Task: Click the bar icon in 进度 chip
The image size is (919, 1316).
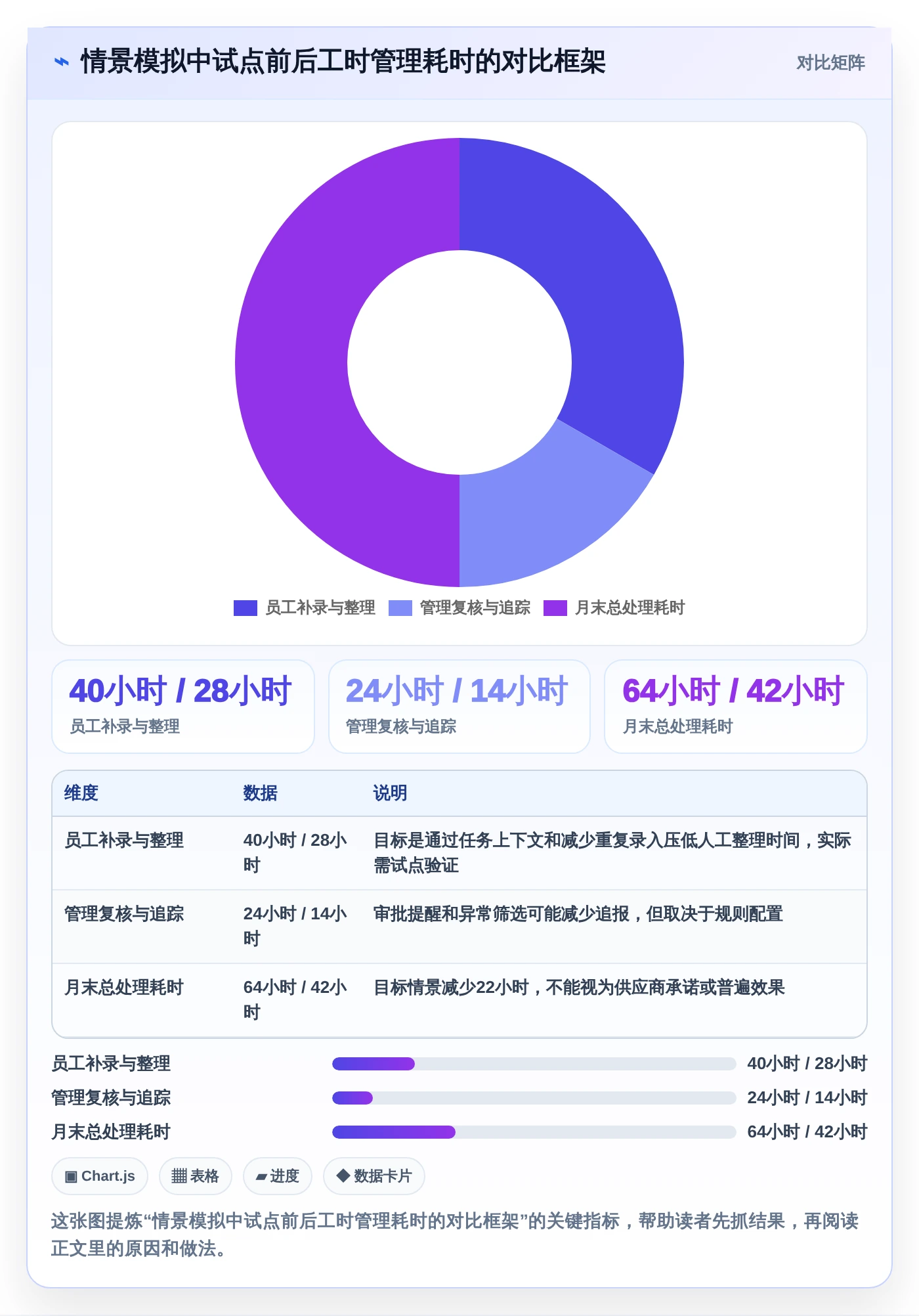Action: pos(261,1177)
